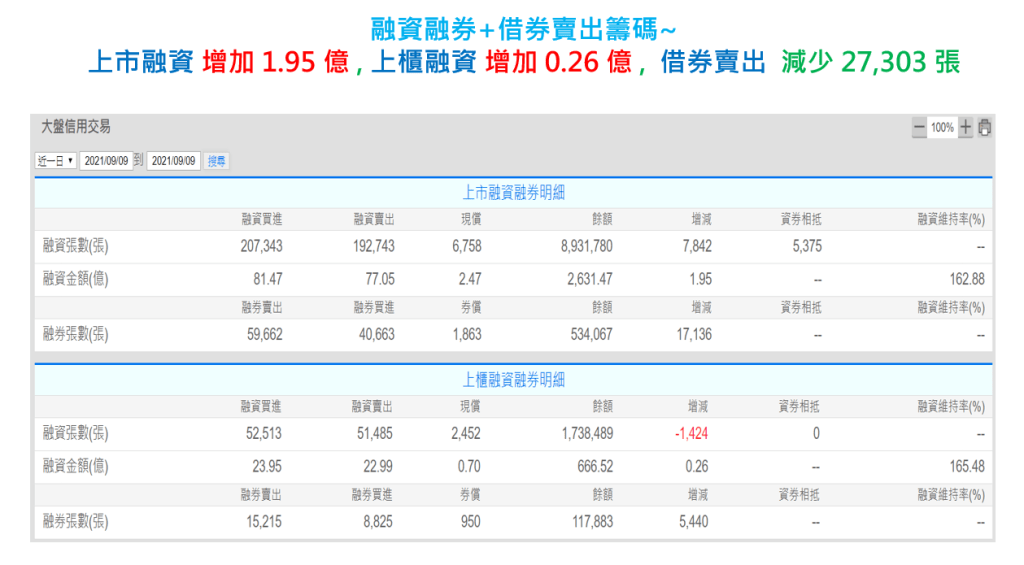The width and height of the screenshot is (1024, 565).
Task: Click the headline 融資融券+借券賣出籌碼~
Action: pos(514,29)
